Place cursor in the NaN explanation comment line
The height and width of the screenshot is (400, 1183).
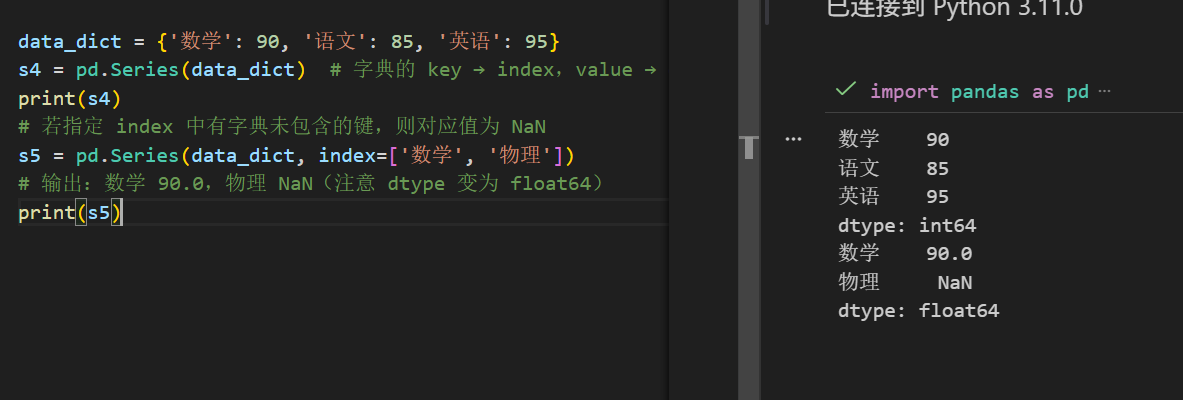(x=281, y=127)
